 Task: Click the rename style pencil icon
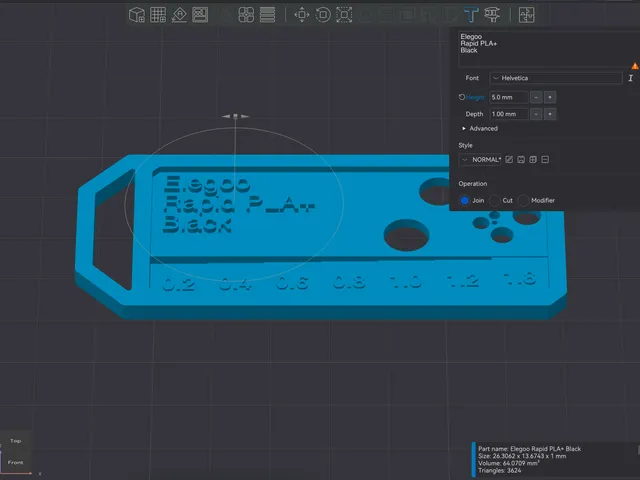[x=509, y=160]
